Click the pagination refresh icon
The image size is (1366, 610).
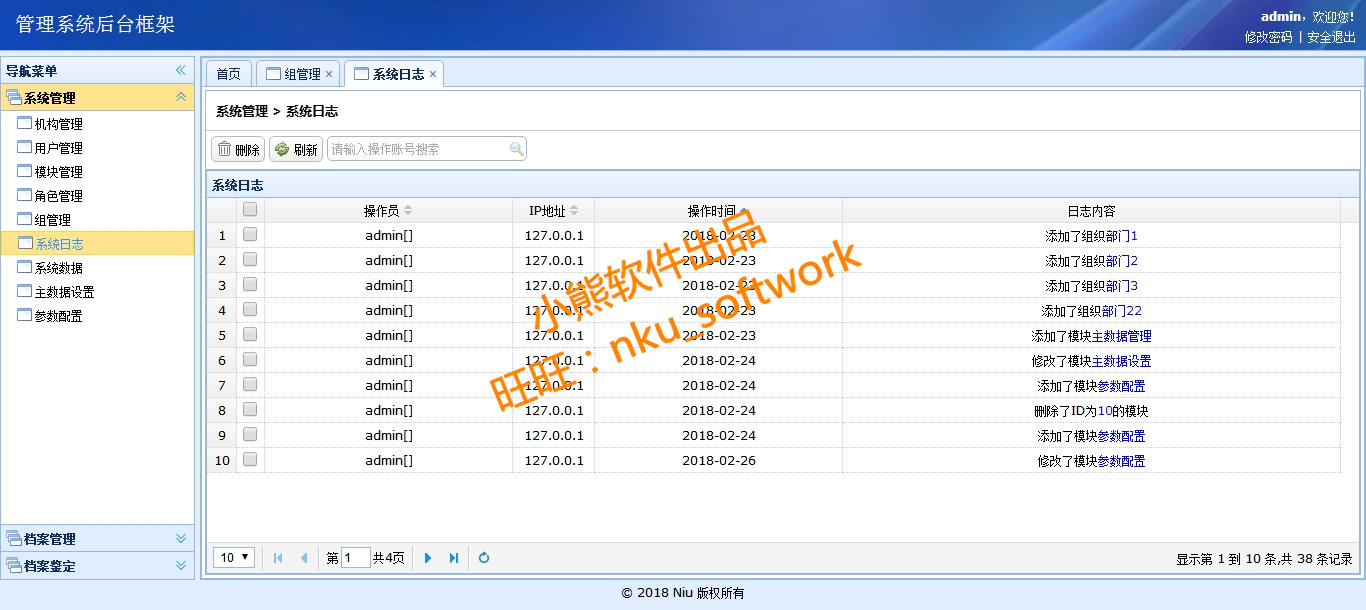coord(484,558)
